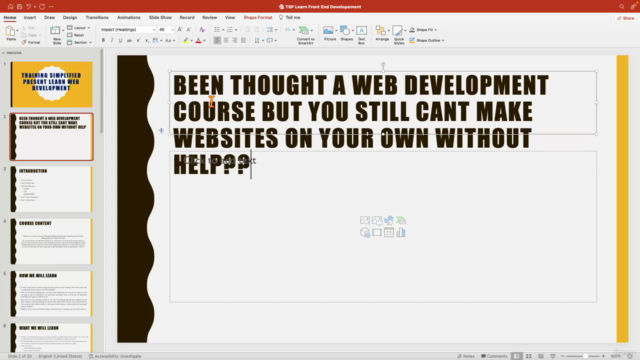
Task: Open the Layout dropdown
Action: [78, 28]
